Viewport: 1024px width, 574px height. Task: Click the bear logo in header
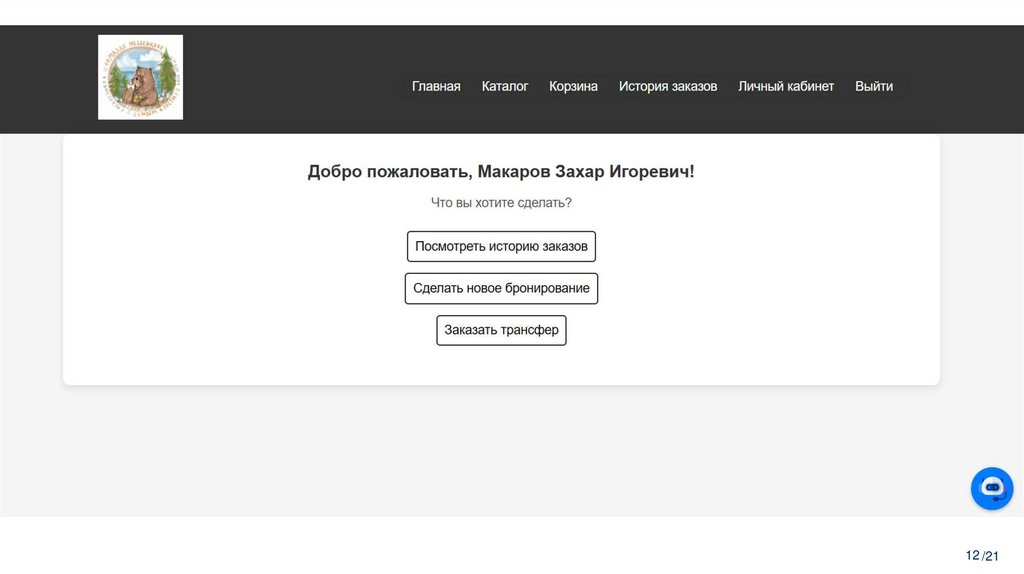[x=140, y=77]
